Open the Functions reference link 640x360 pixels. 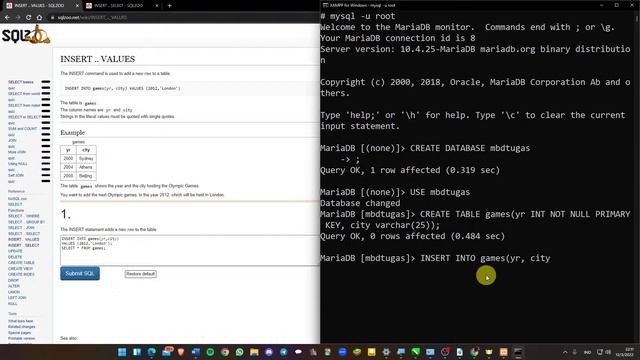click(x=16, y=210)
